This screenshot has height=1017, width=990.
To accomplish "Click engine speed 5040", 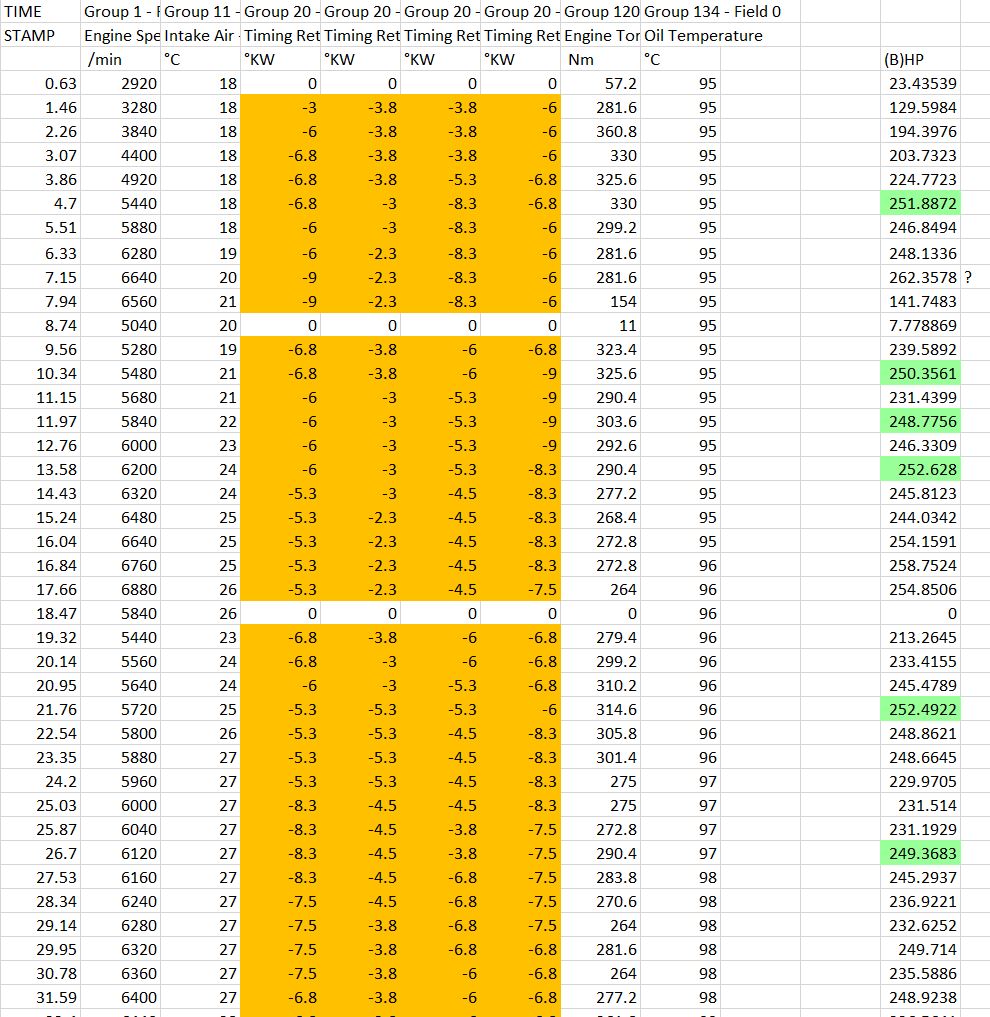I will pyautogui.click(x=121, y=326).
